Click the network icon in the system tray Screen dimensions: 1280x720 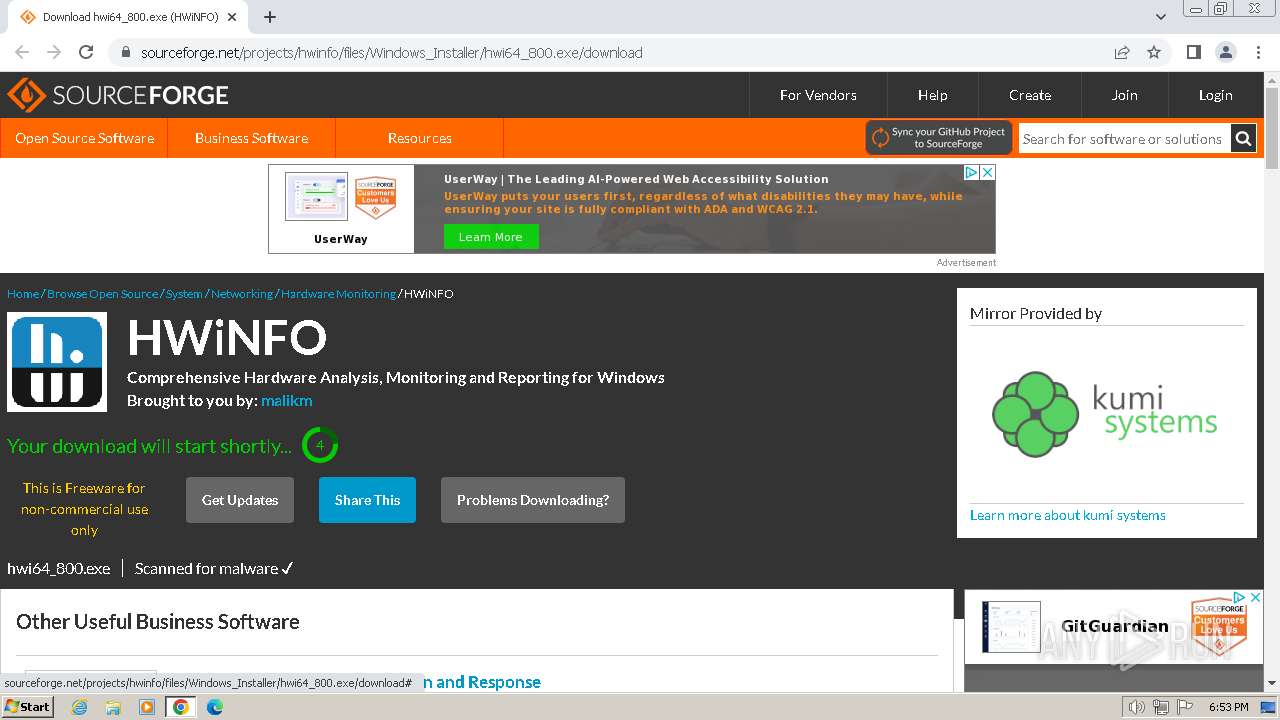(x=1161, y=707)
